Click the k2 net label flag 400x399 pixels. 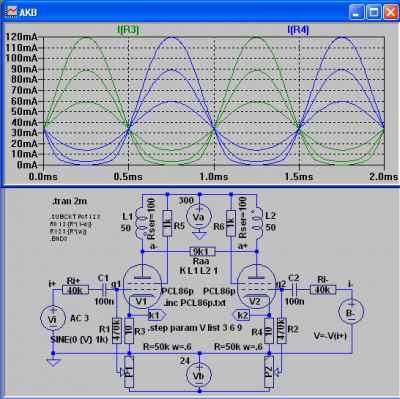click(x=241, y=315)
